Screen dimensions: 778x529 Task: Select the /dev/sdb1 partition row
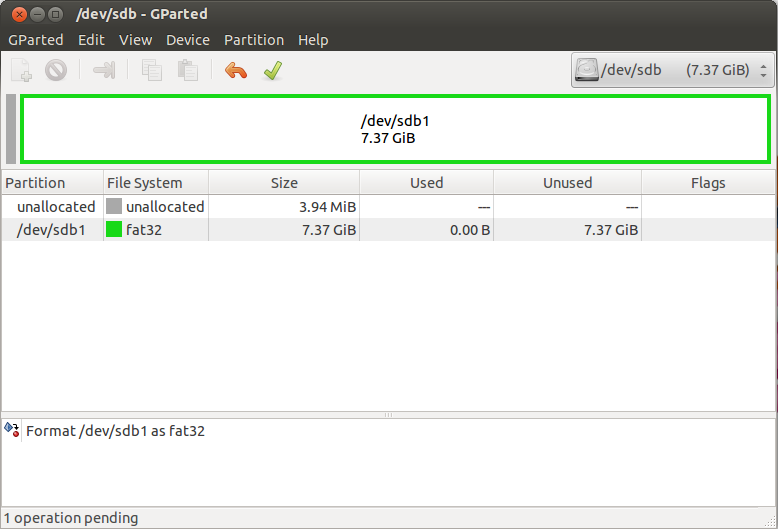(389, 230)
